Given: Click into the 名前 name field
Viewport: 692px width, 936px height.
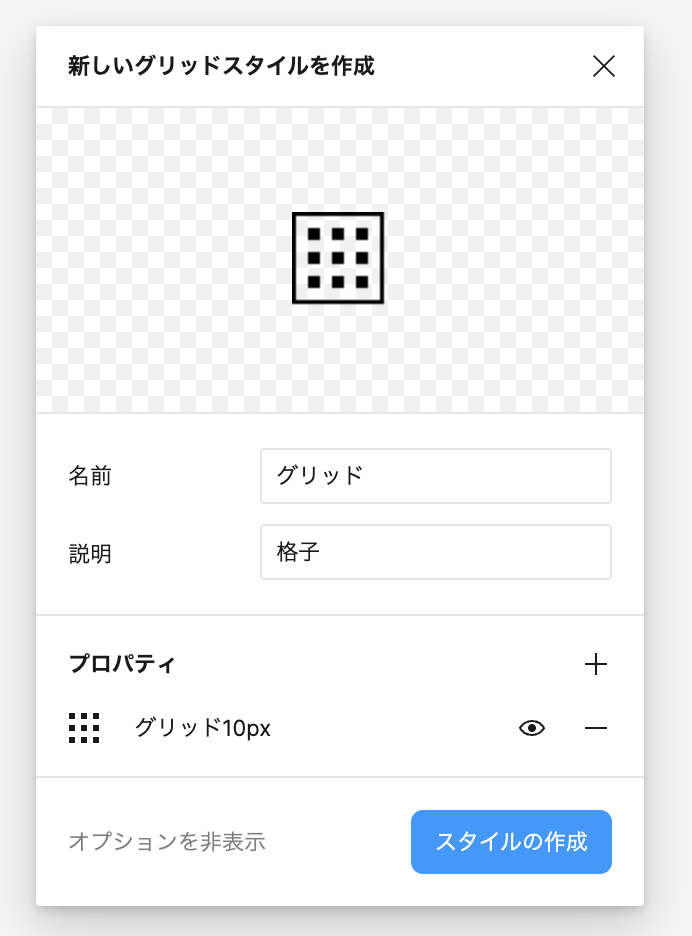Looking at the screenshot, I should [435, 476].
